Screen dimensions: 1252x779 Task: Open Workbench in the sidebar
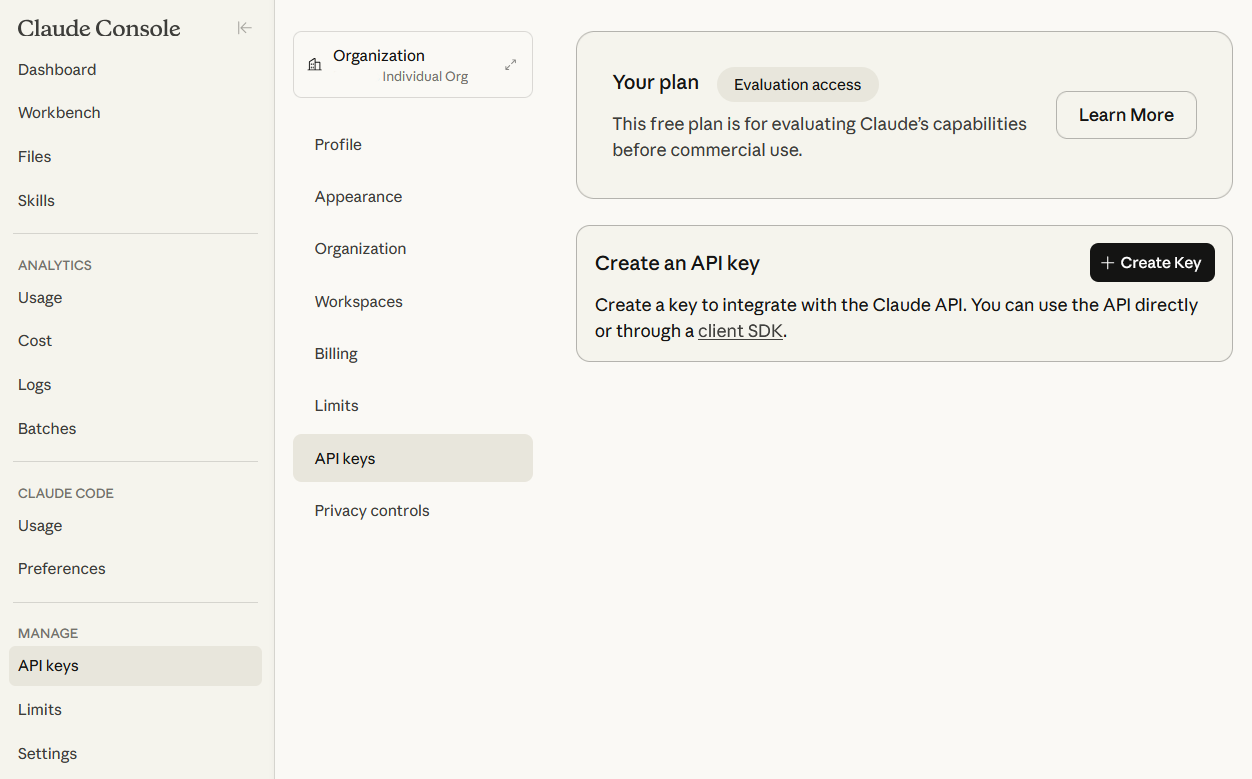pos(59,113)
